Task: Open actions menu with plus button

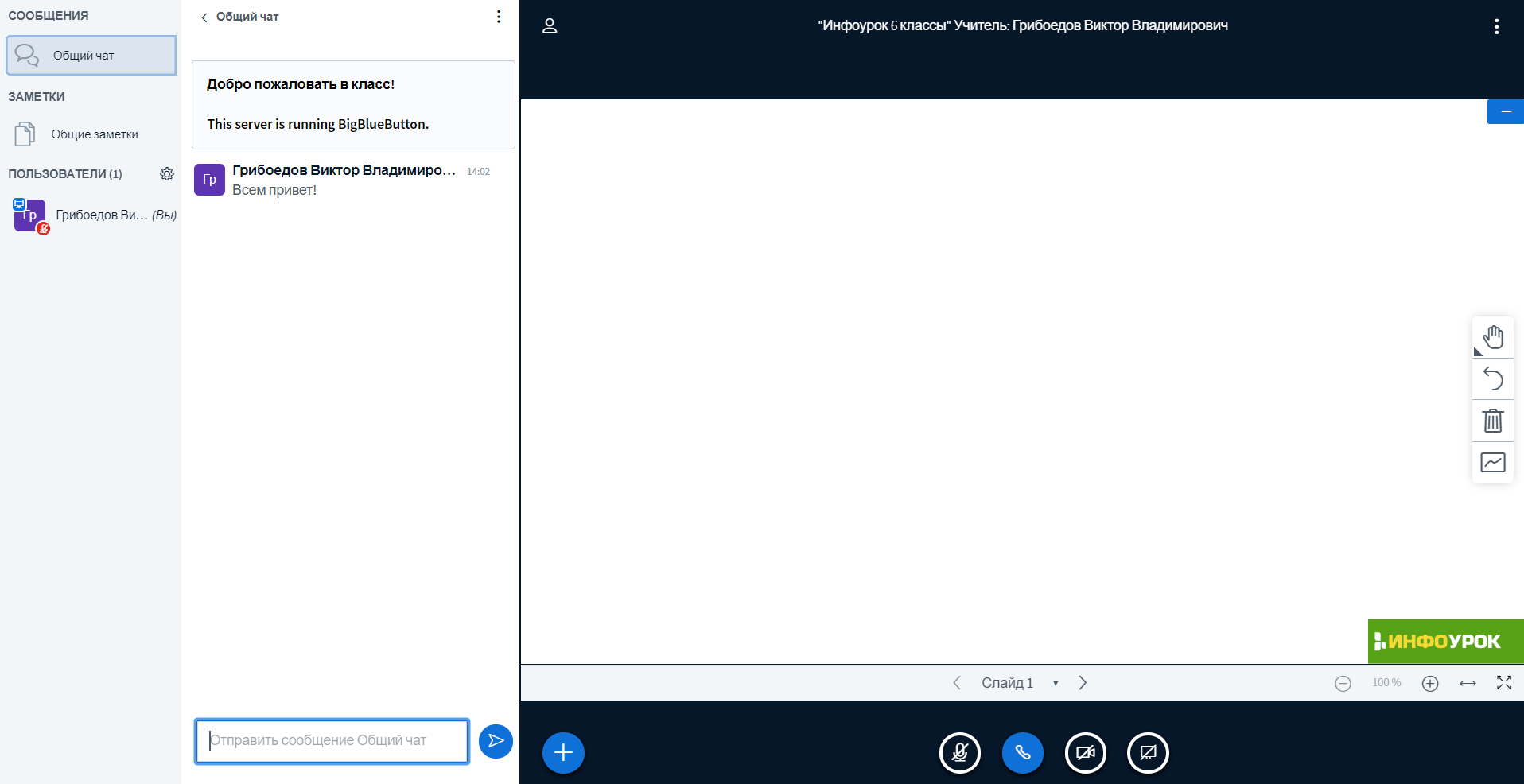Action: [x=563, y=752]
